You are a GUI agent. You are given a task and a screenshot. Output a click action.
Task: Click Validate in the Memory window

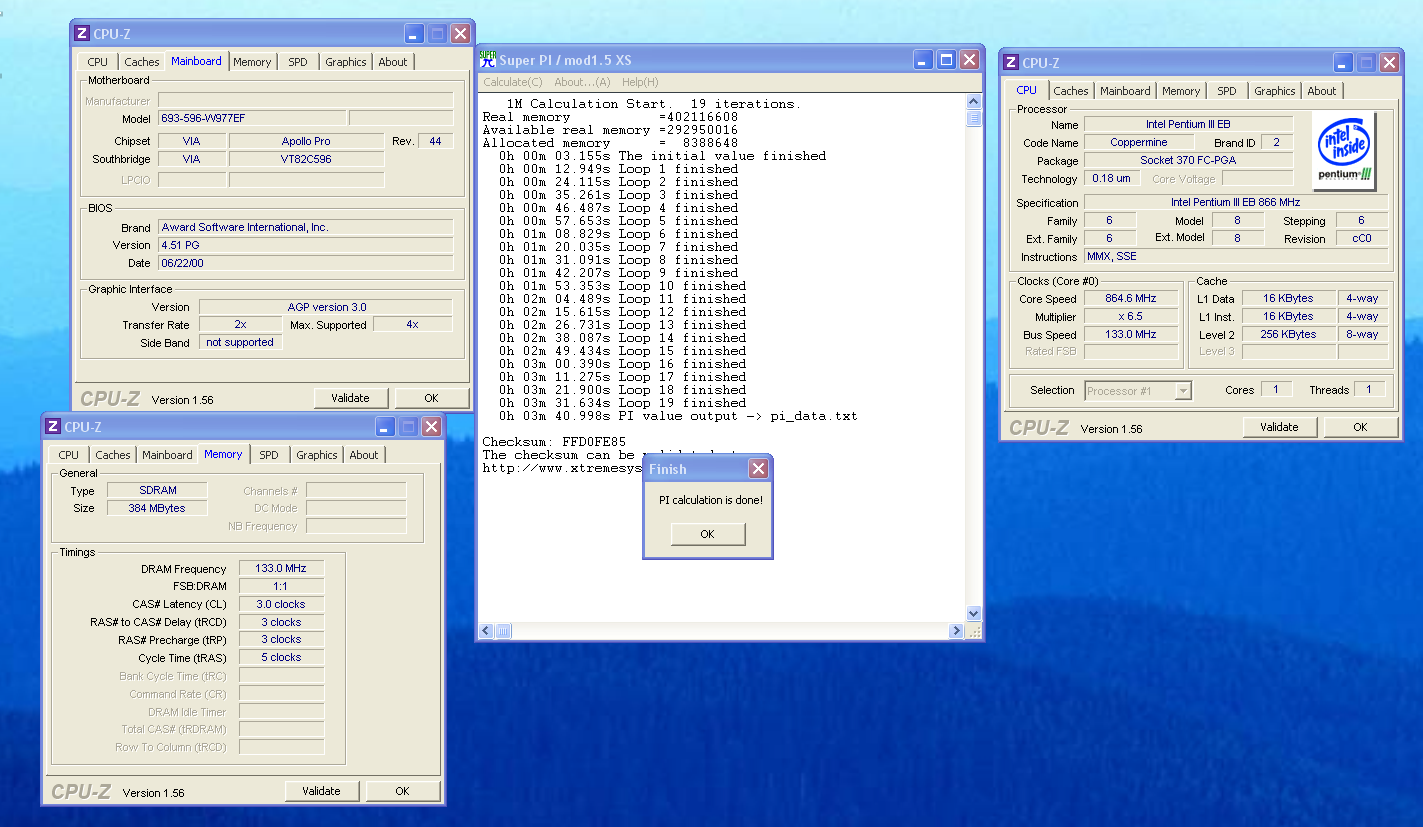[321, 791]
